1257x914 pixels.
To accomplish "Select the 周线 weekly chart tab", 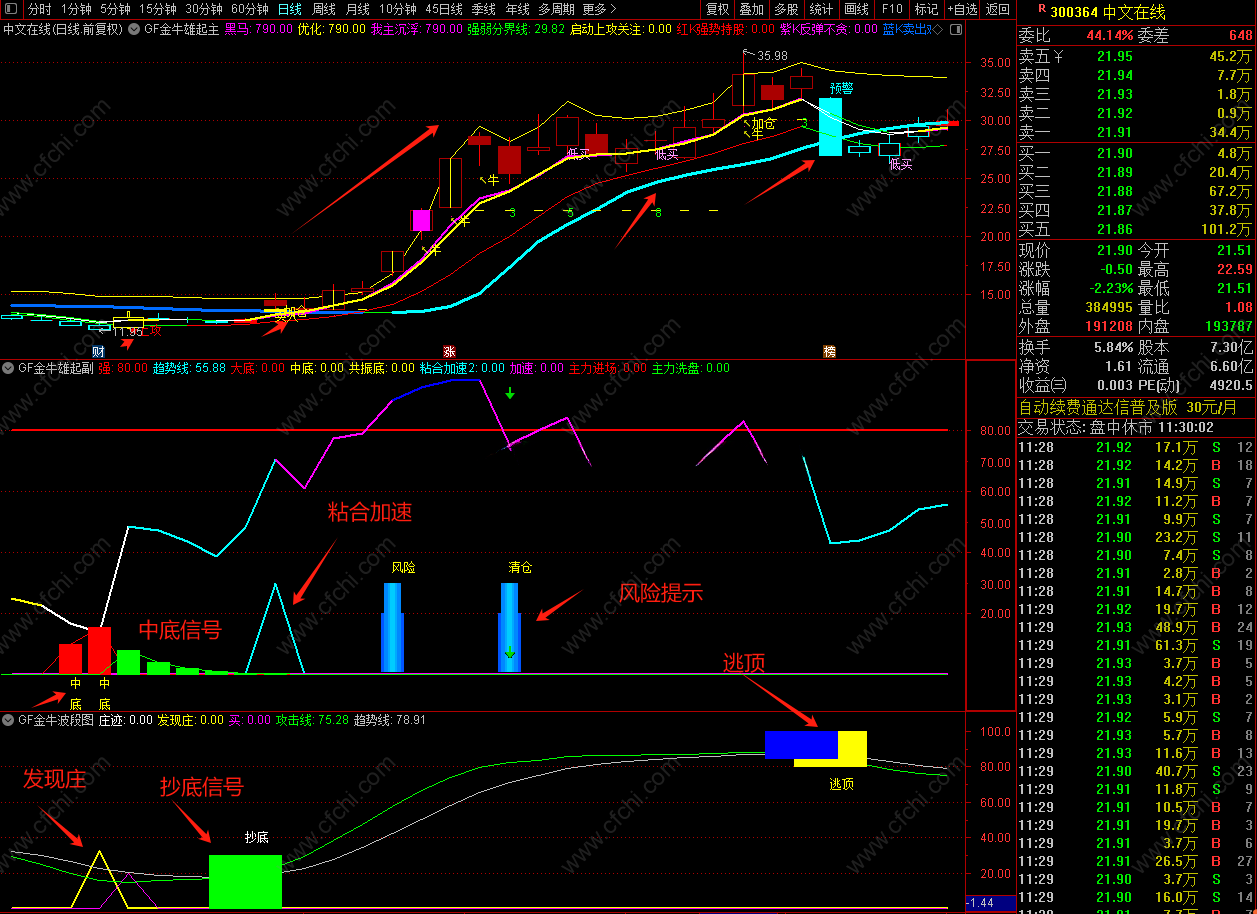I will pos(324,9).
